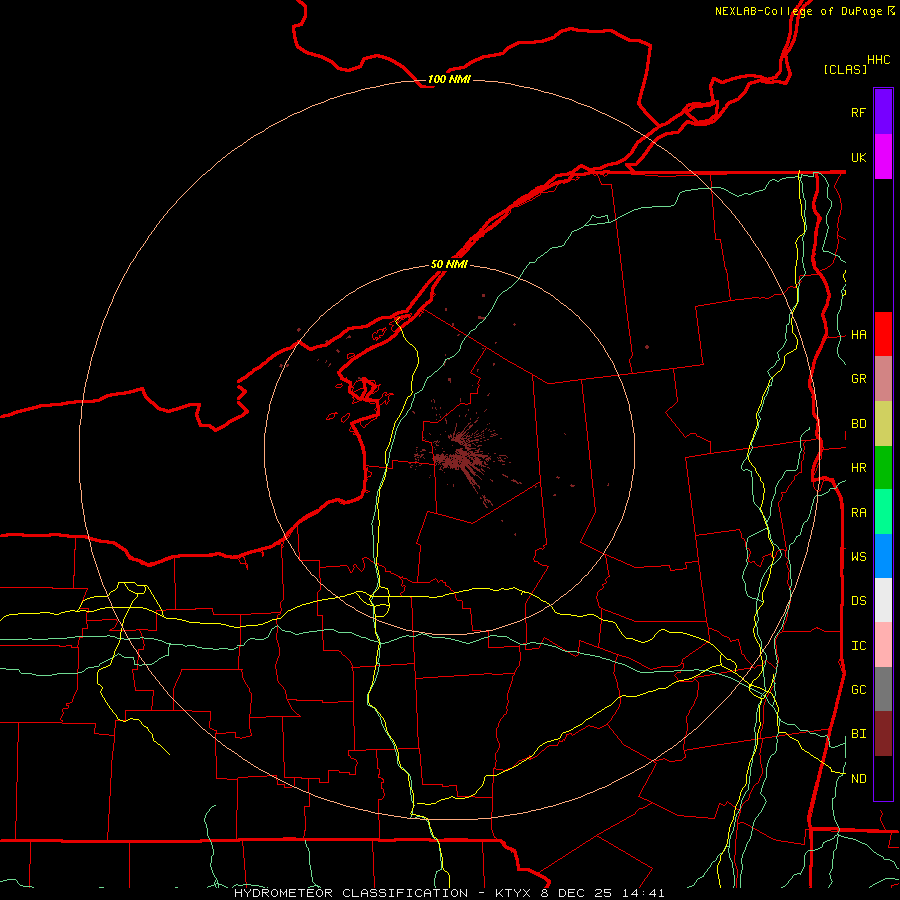Click the UK legend label
The image size is (900, 900).
(x=858, y=157)
